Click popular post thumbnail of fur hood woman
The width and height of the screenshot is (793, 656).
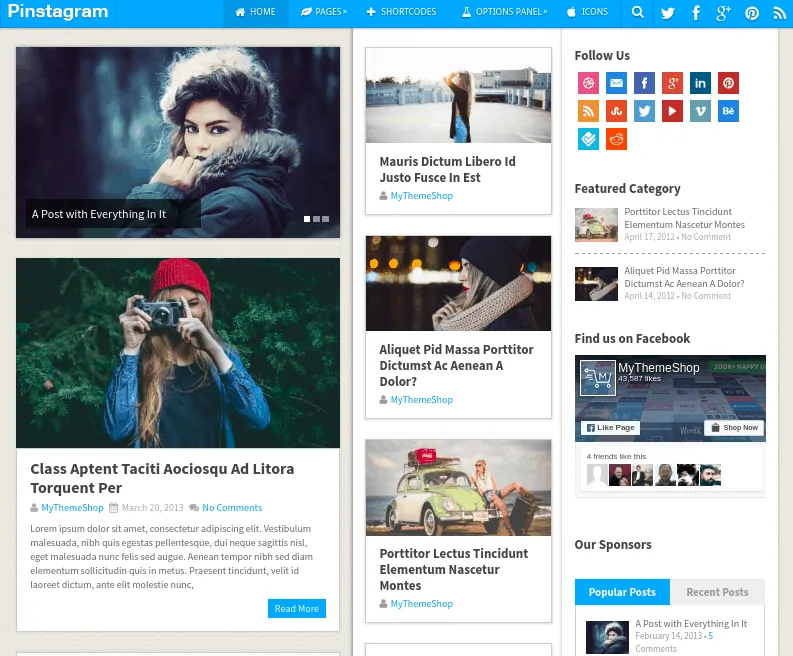[607, 637]
